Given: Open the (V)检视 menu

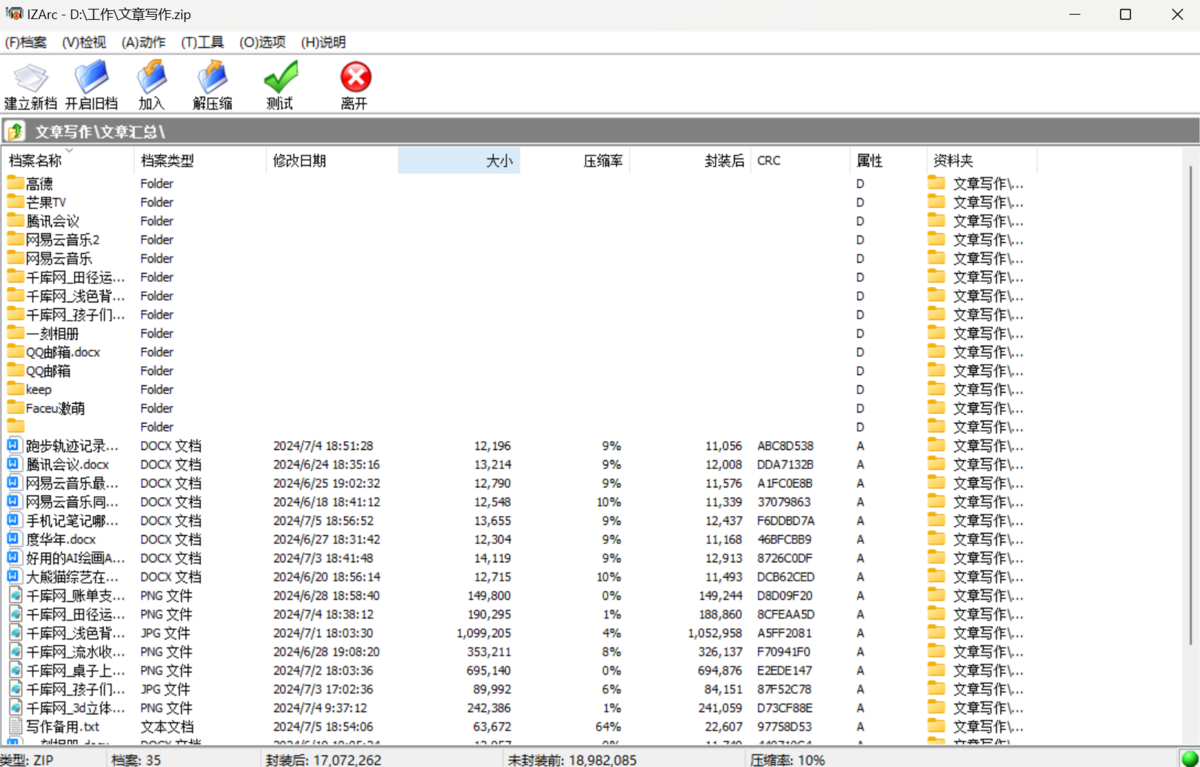Looking at the screenshot, I should click(x=84, y=42).
